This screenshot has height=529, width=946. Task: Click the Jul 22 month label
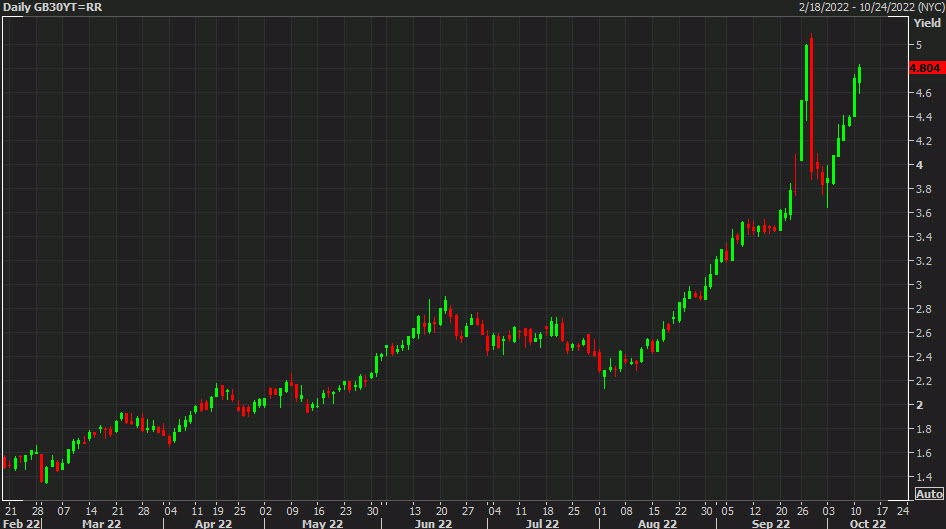tap(542, 523)
